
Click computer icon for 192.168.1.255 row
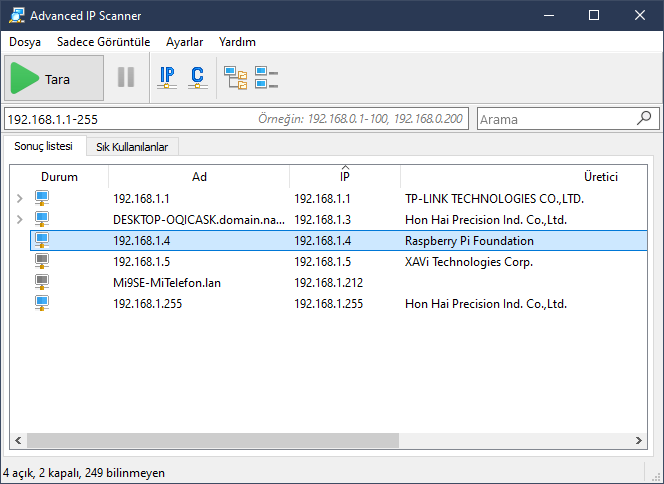point(42,304)
